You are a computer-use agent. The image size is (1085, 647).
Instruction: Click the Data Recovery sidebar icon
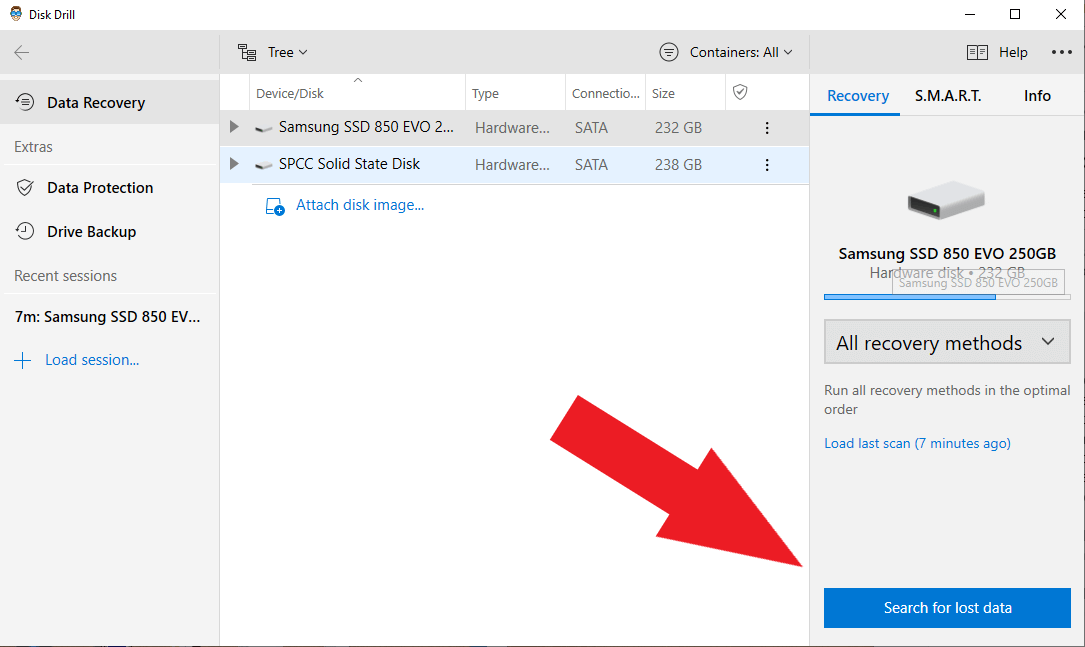coord(25,102)
